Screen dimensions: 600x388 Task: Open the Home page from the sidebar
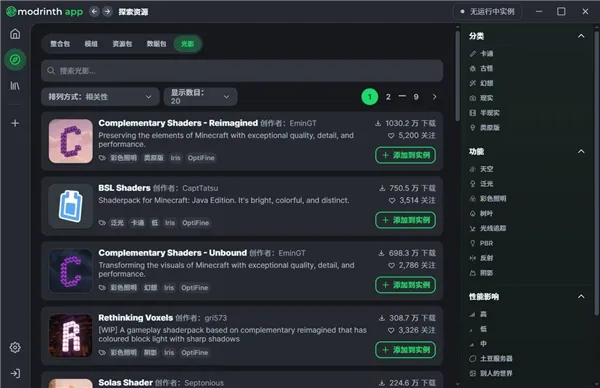[x=15, y=34]
